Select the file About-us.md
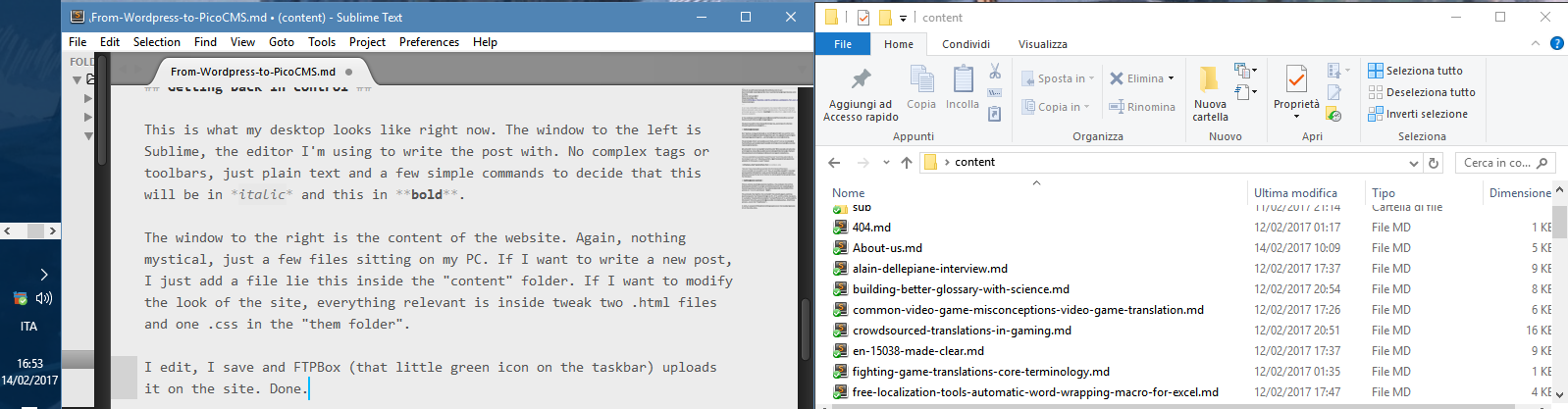This screenshot has height=409, width=1568. click(x=887, y=248)
